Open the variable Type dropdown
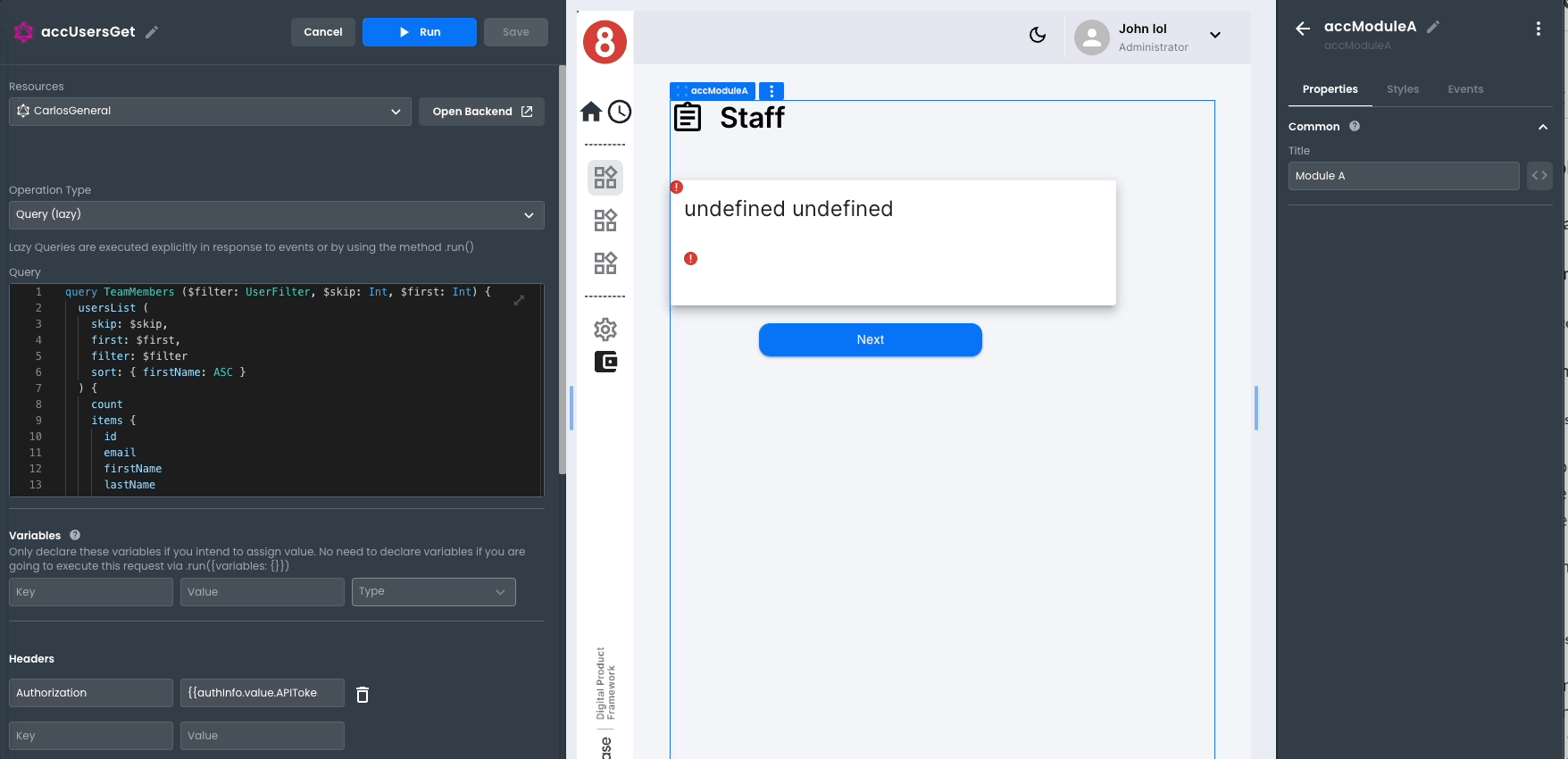The height and width of the screenshot is (759, 1568). coord(433,592)
